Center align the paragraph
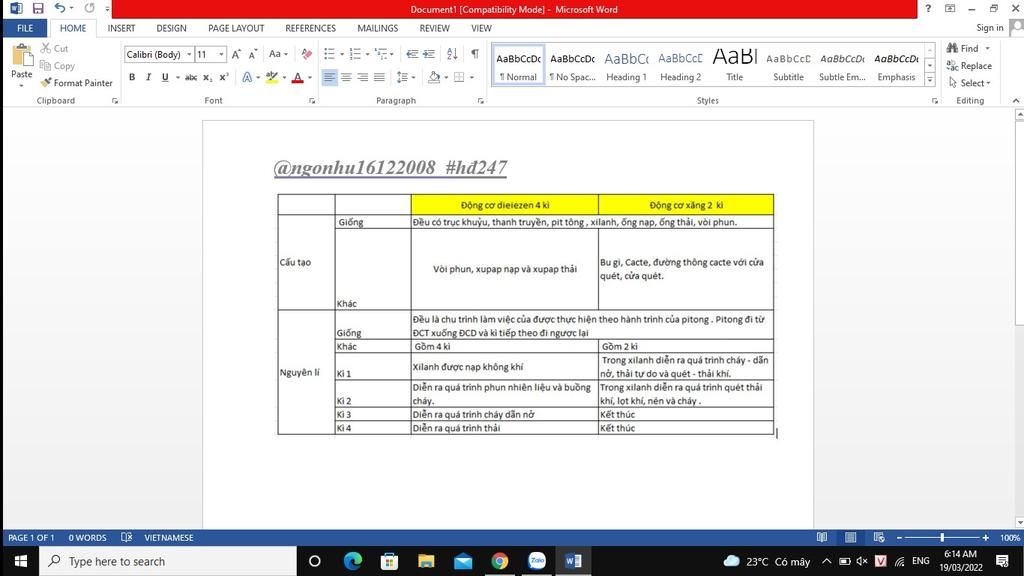 [x=346, y=77]
